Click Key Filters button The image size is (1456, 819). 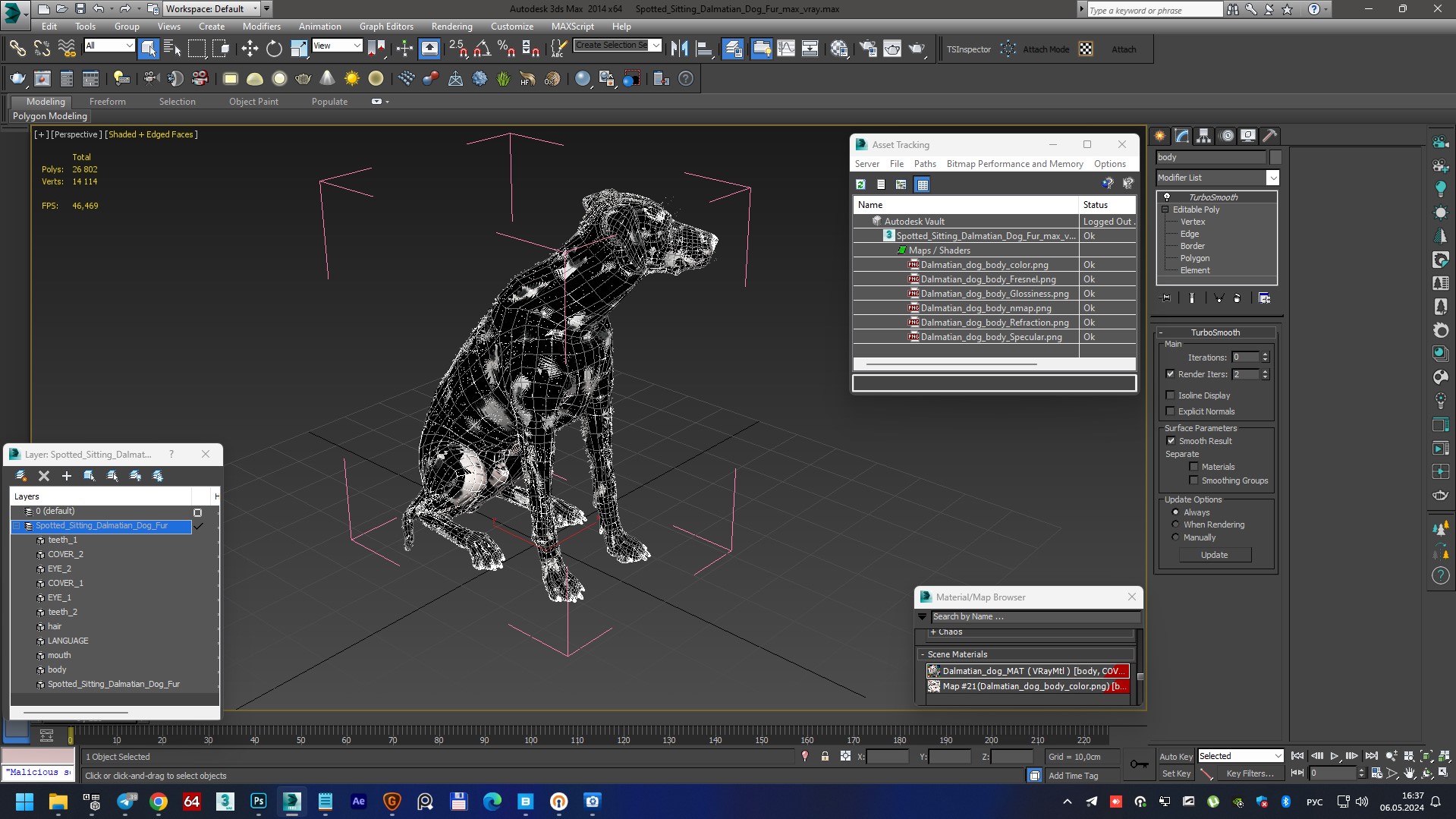coord(1249,773)
